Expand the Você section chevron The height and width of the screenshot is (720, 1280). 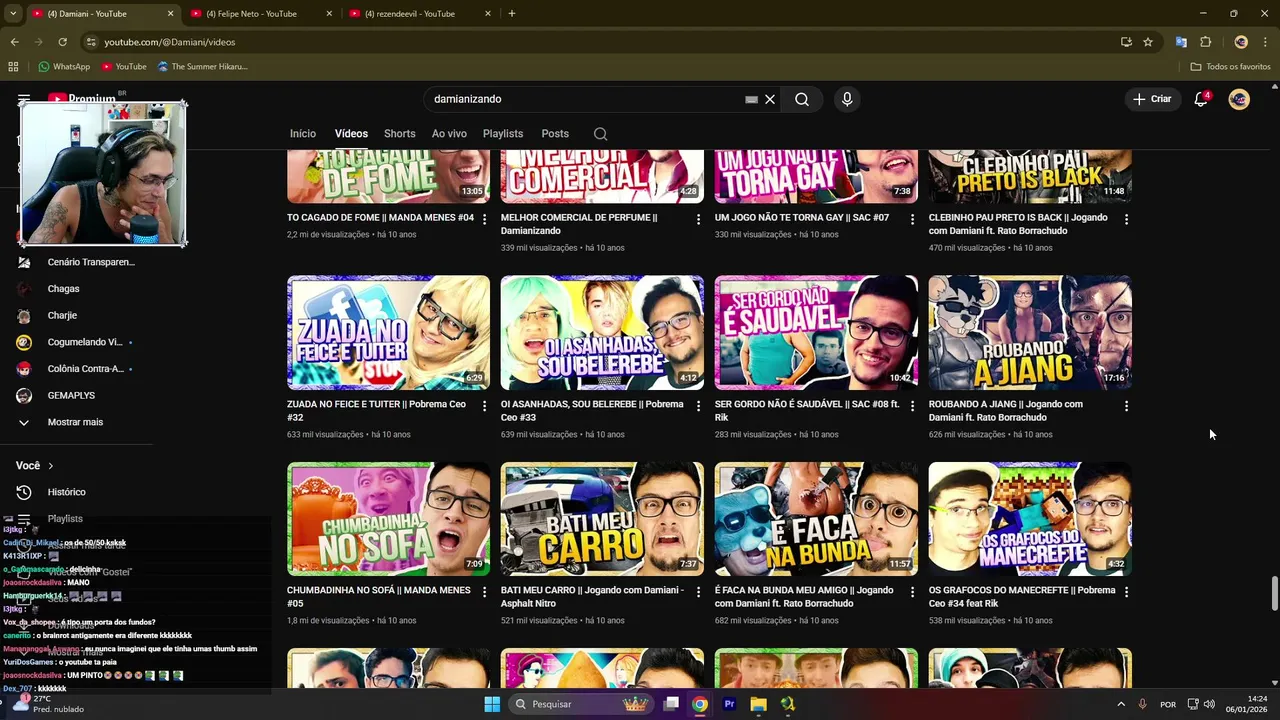pyautogui.click(x=50, y=466)
